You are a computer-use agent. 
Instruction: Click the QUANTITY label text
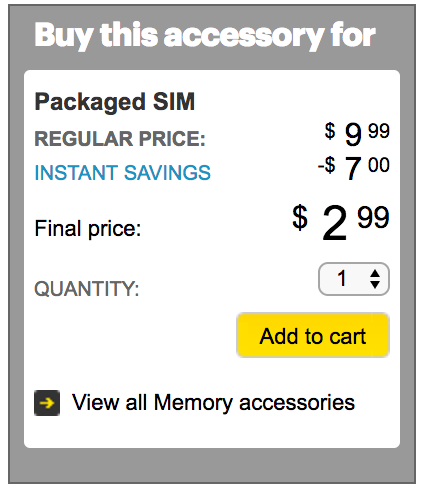pos(87,288)
